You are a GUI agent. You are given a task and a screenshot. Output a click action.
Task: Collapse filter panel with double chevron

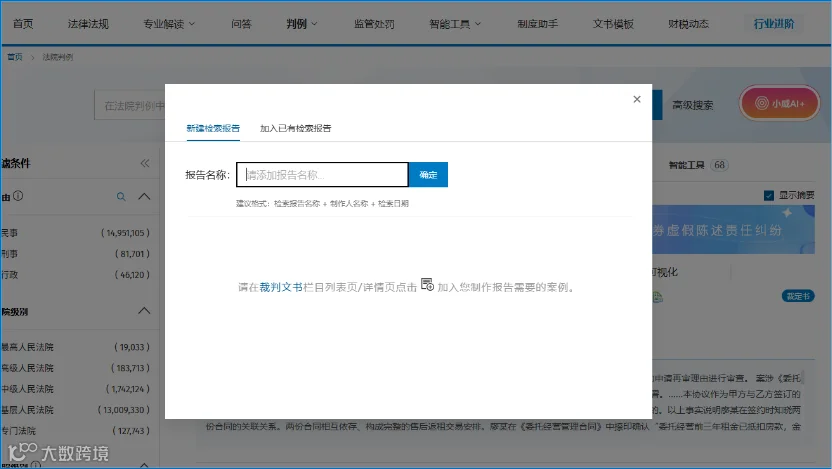click(145, 163)
